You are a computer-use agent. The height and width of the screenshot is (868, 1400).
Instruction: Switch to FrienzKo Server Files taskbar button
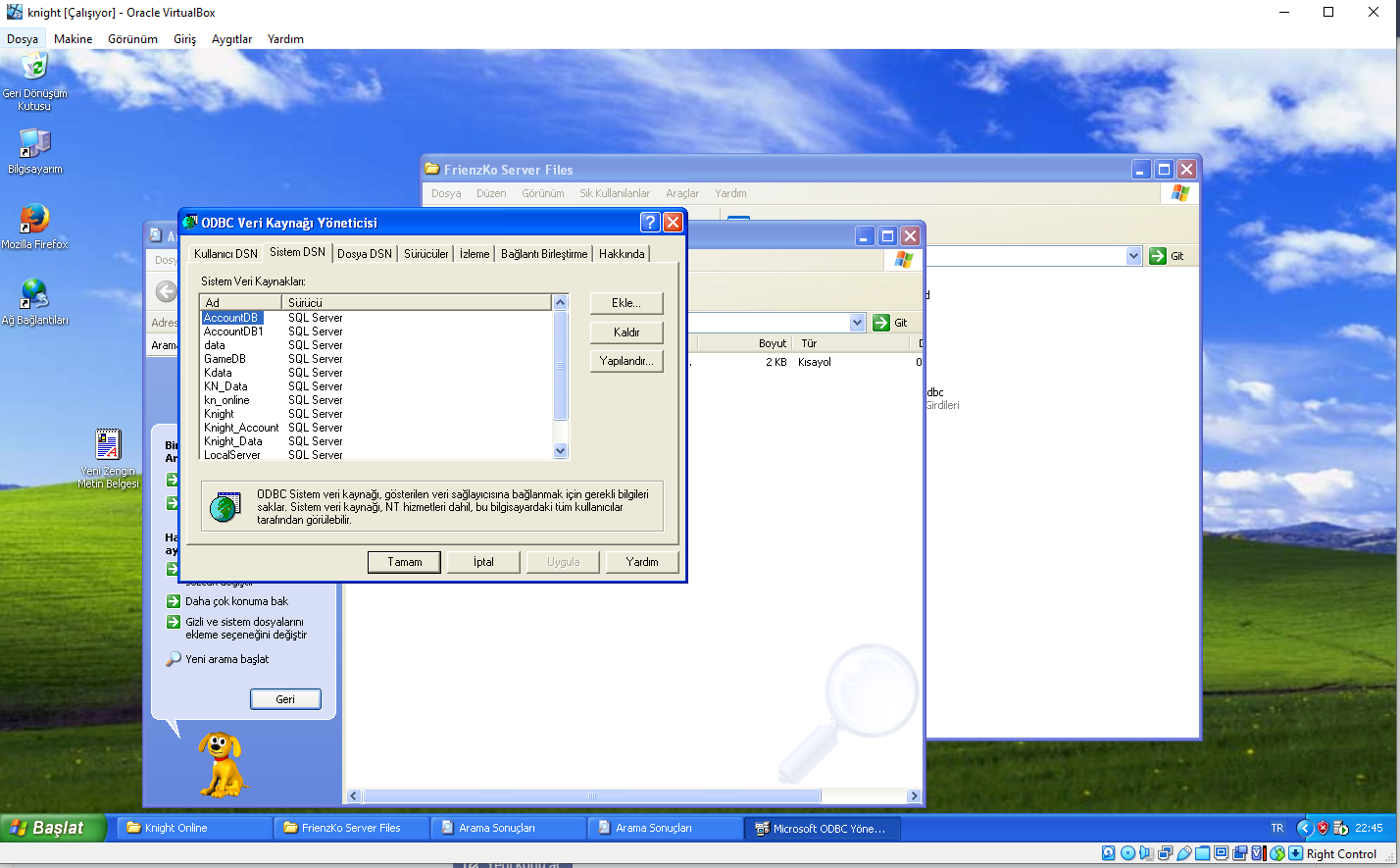[x=351, y=828]
